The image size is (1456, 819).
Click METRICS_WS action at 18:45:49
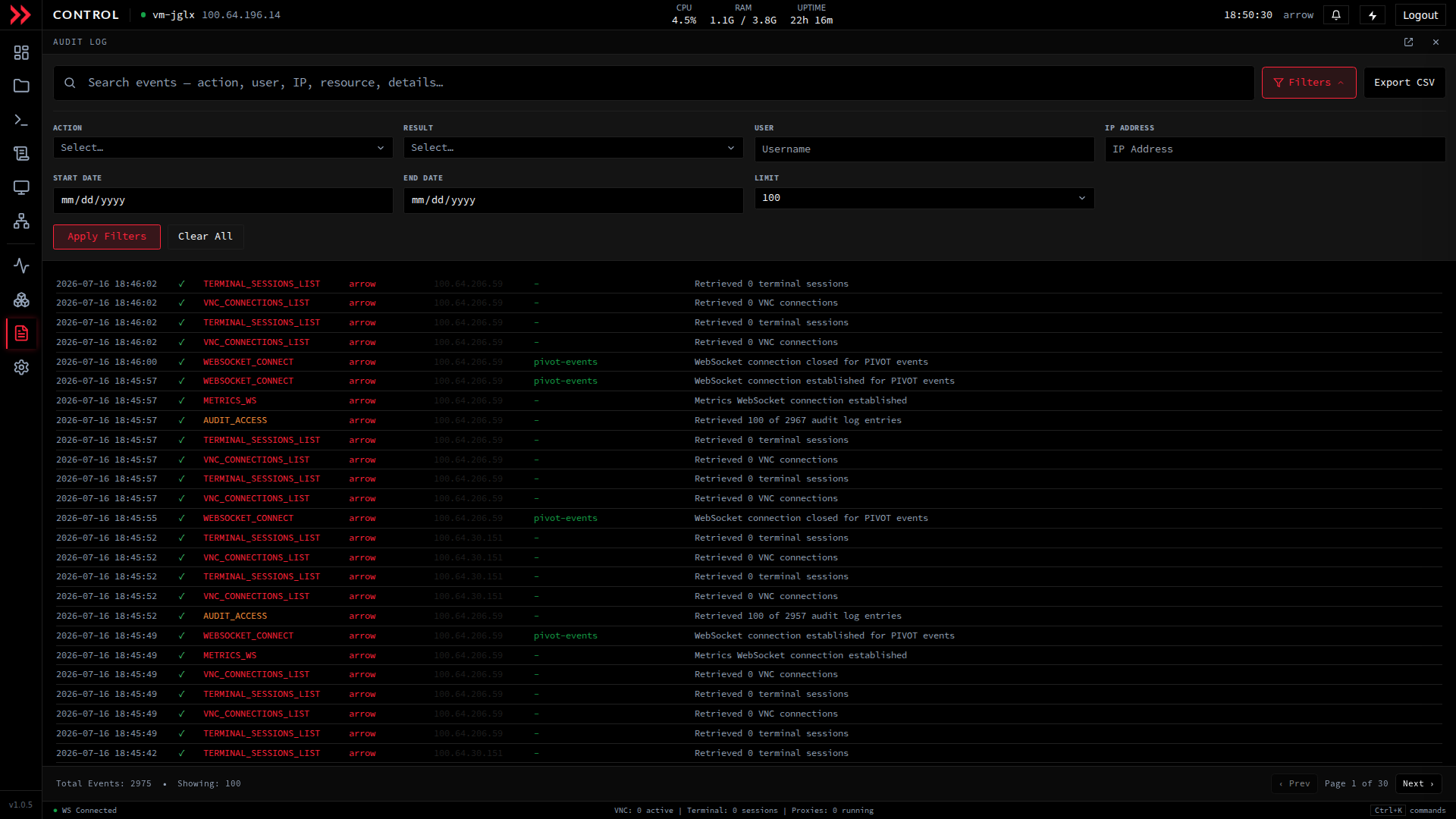click(230, 655)
